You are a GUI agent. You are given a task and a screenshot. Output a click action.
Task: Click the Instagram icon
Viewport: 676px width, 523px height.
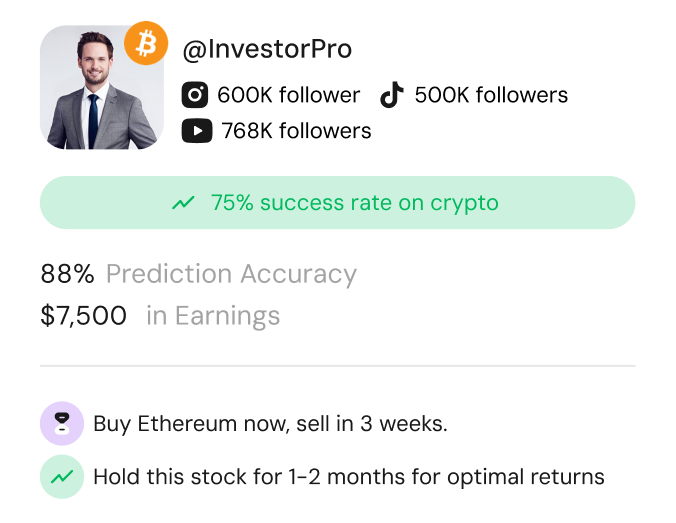tap(195, 95)
